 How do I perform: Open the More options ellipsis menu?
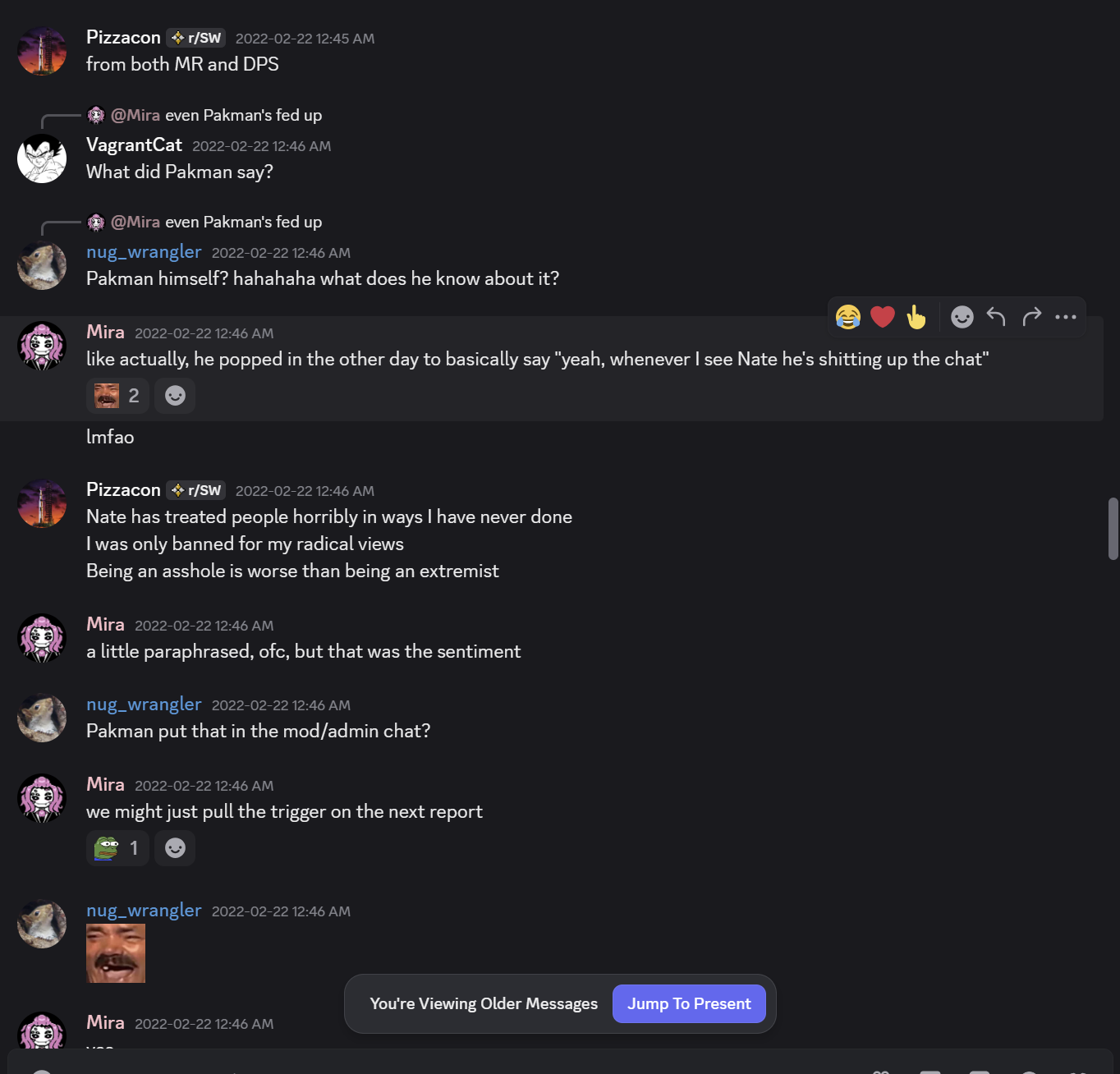pos(1066,317)
